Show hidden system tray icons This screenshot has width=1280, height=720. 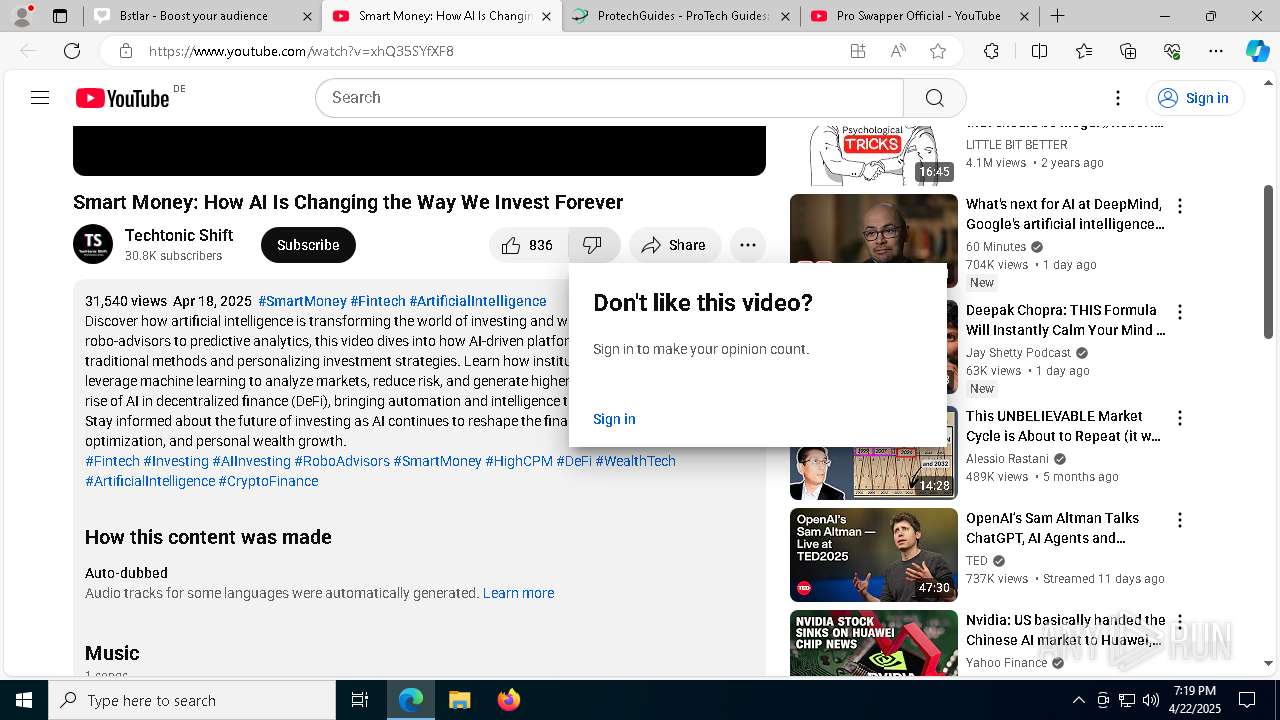(x=1078, y=700)
